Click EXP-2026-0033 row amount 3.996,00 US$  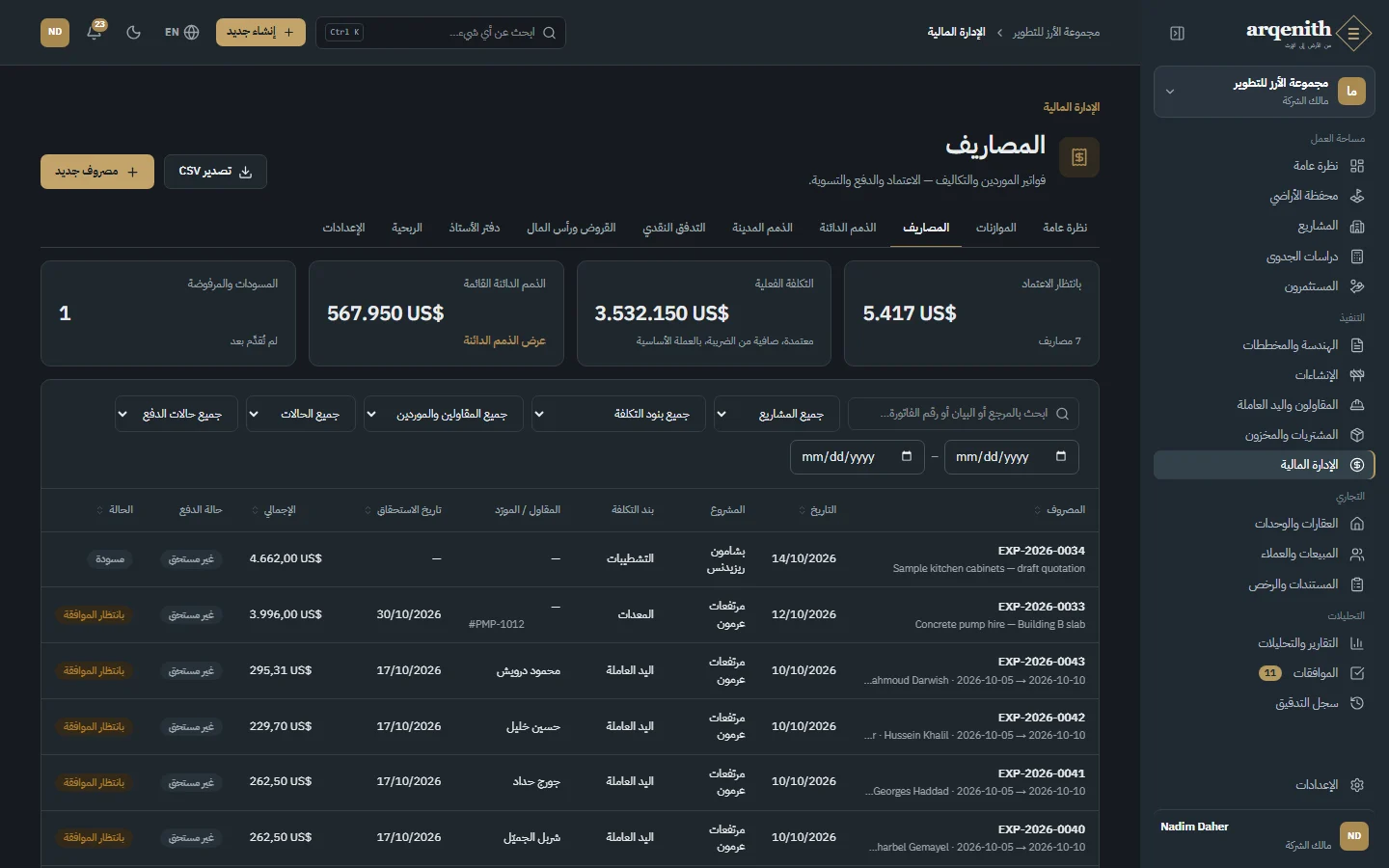pos(286,614)
